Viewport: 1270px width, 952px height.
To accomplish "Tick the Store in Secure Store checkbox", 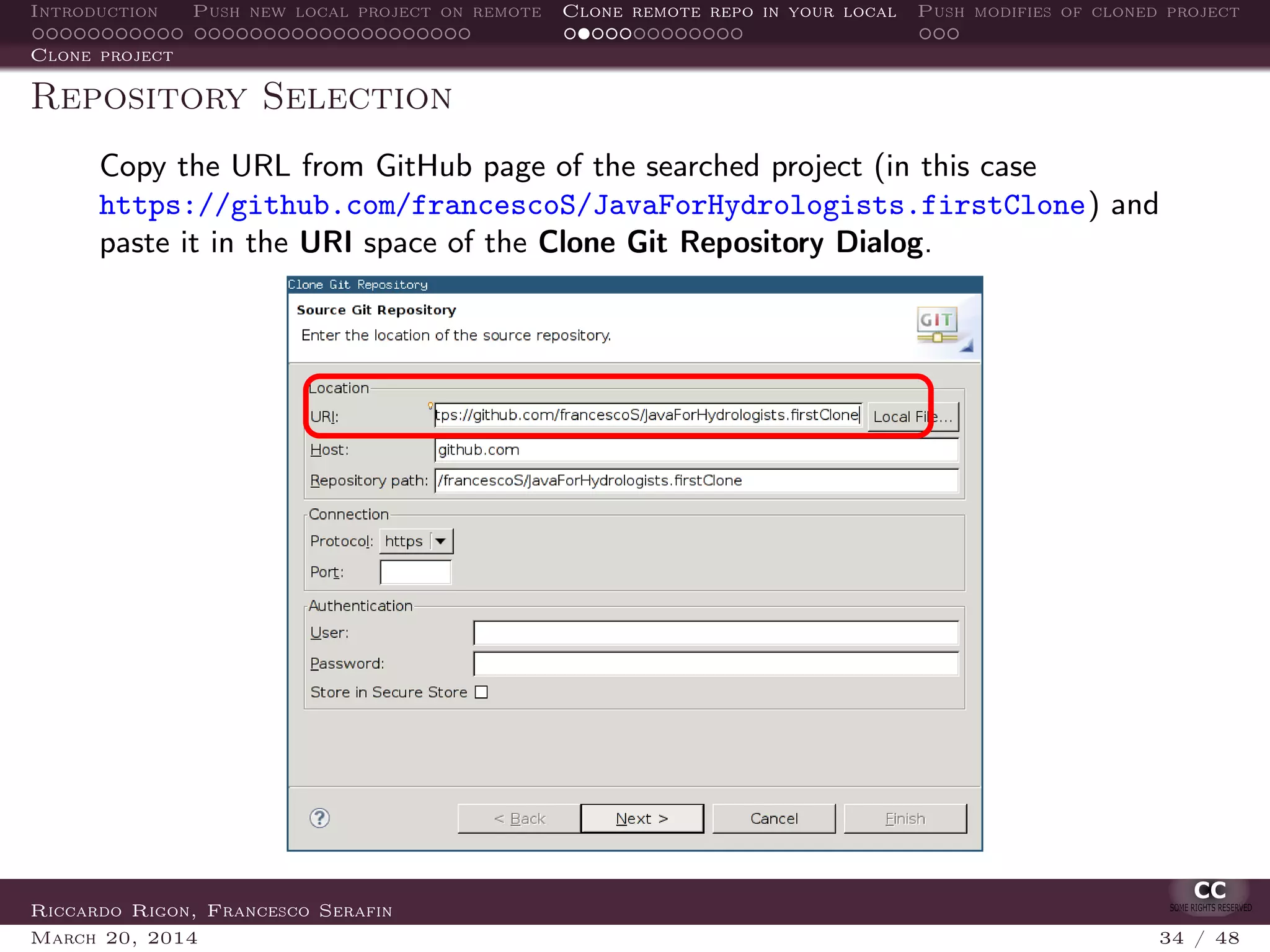I will point(481,692).
